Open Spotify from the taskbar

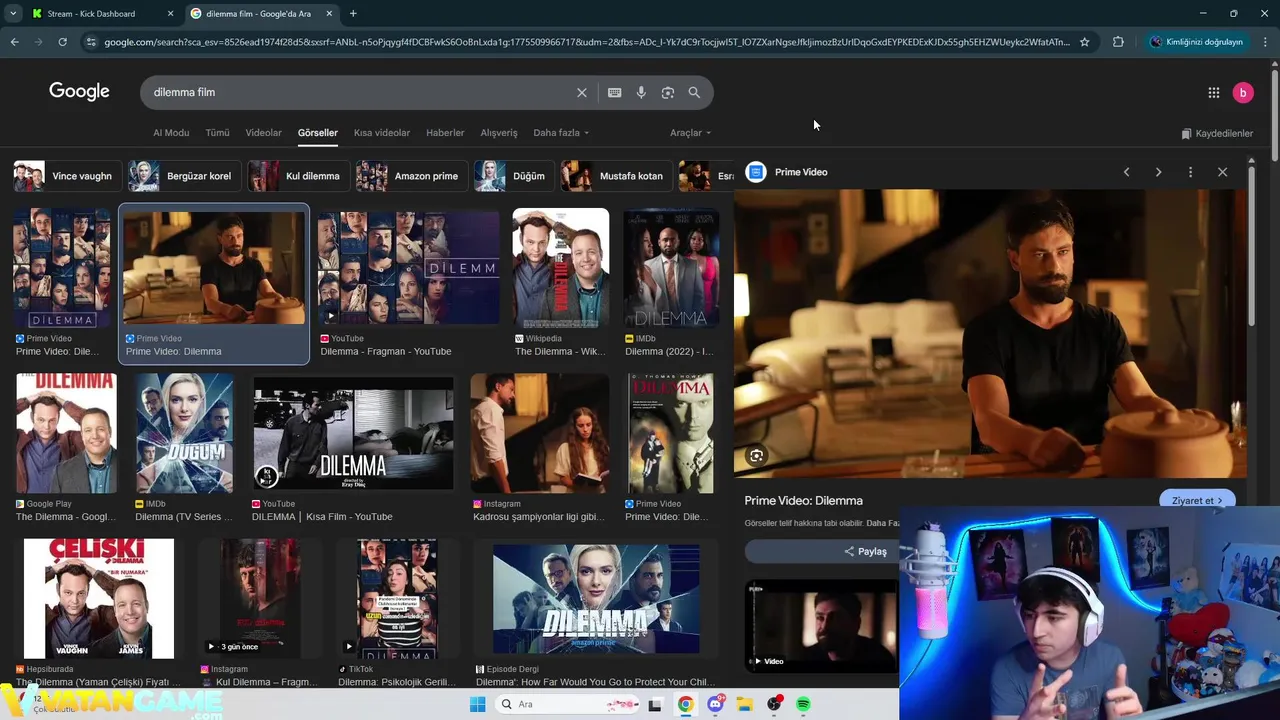pos(803,704)
